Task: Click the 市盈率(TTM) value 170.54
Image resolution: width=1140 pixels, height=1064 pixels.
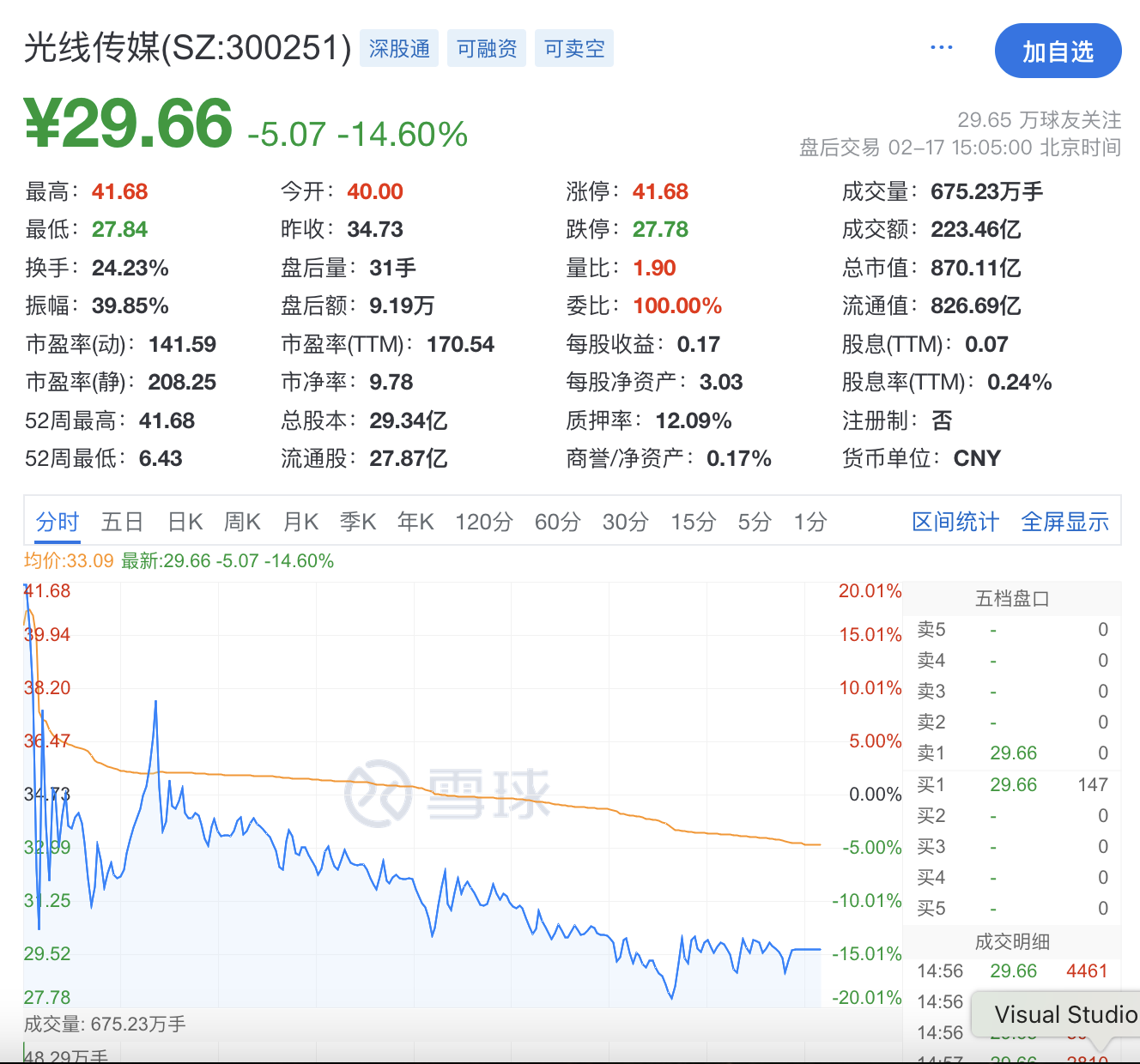Action: point(461,344)
